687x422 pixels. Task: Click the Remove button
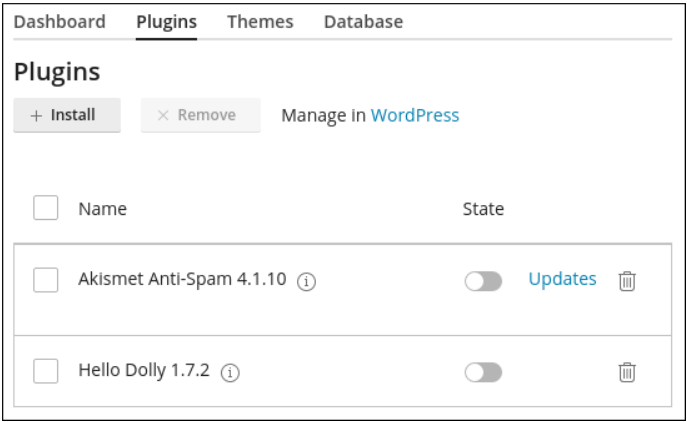(x=200, y=115)
